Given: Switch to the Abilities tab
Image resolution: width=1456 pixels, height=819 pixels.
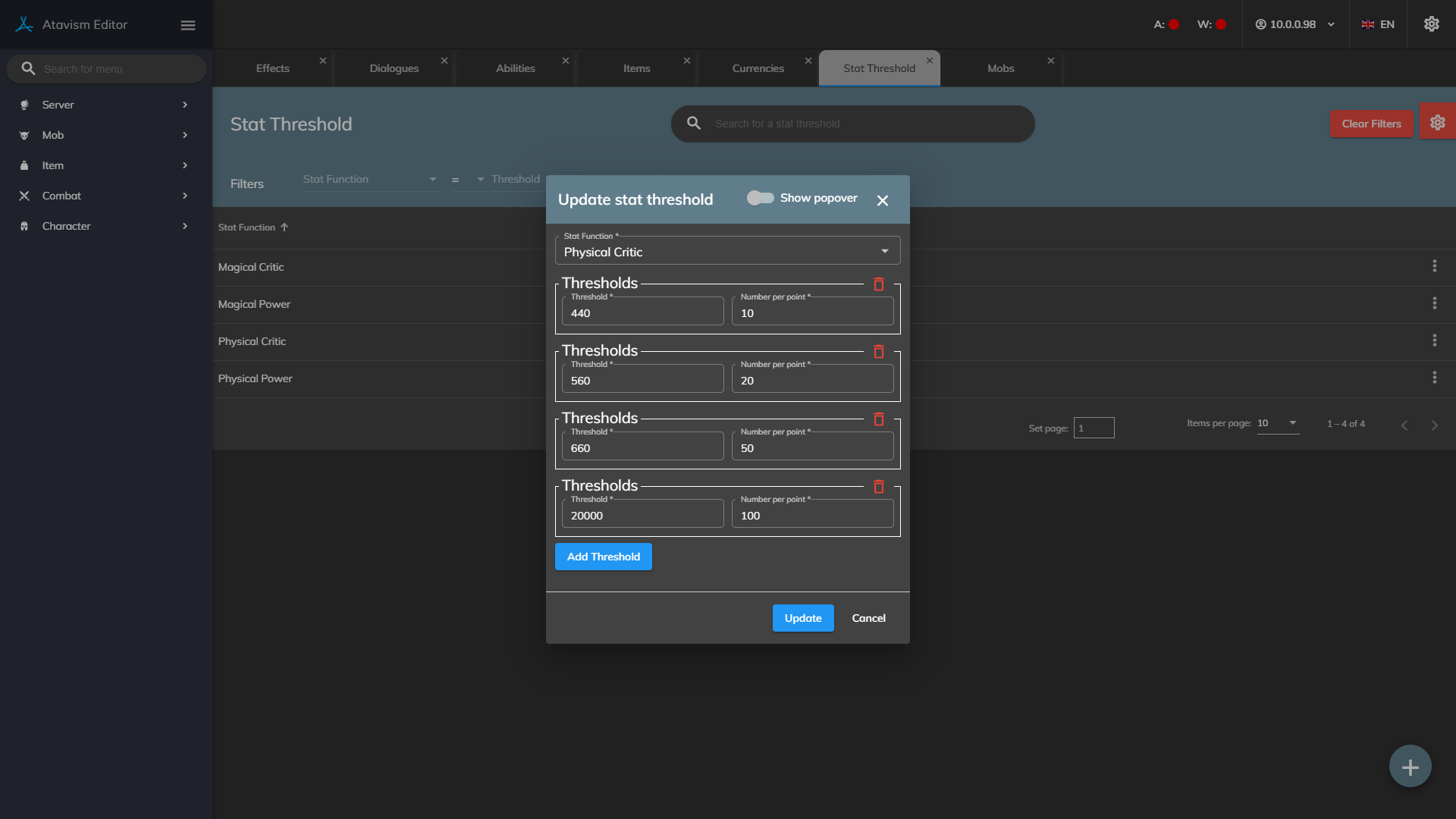Looking at the screenshot, I should [x=515, y=68].
